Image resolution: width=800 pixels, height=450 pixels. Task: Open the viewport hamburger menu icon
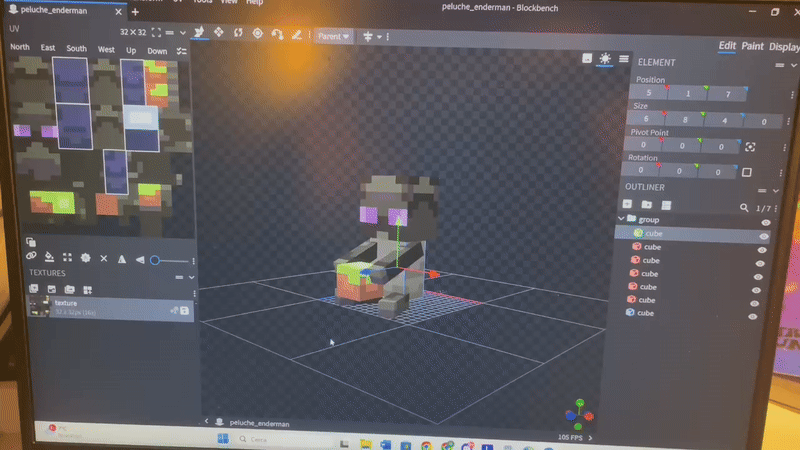pyautogui.click(x=623, y=59)
